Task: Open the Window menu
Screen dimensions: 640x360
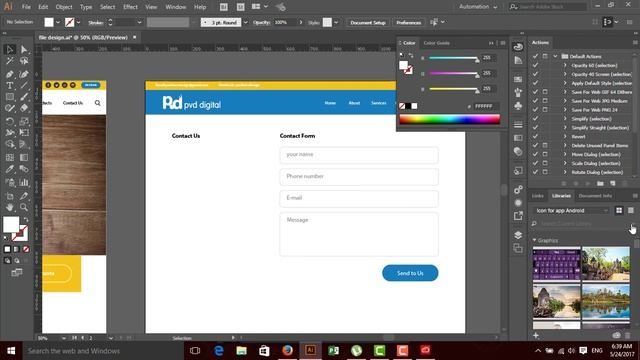Action: pos(176,7)
